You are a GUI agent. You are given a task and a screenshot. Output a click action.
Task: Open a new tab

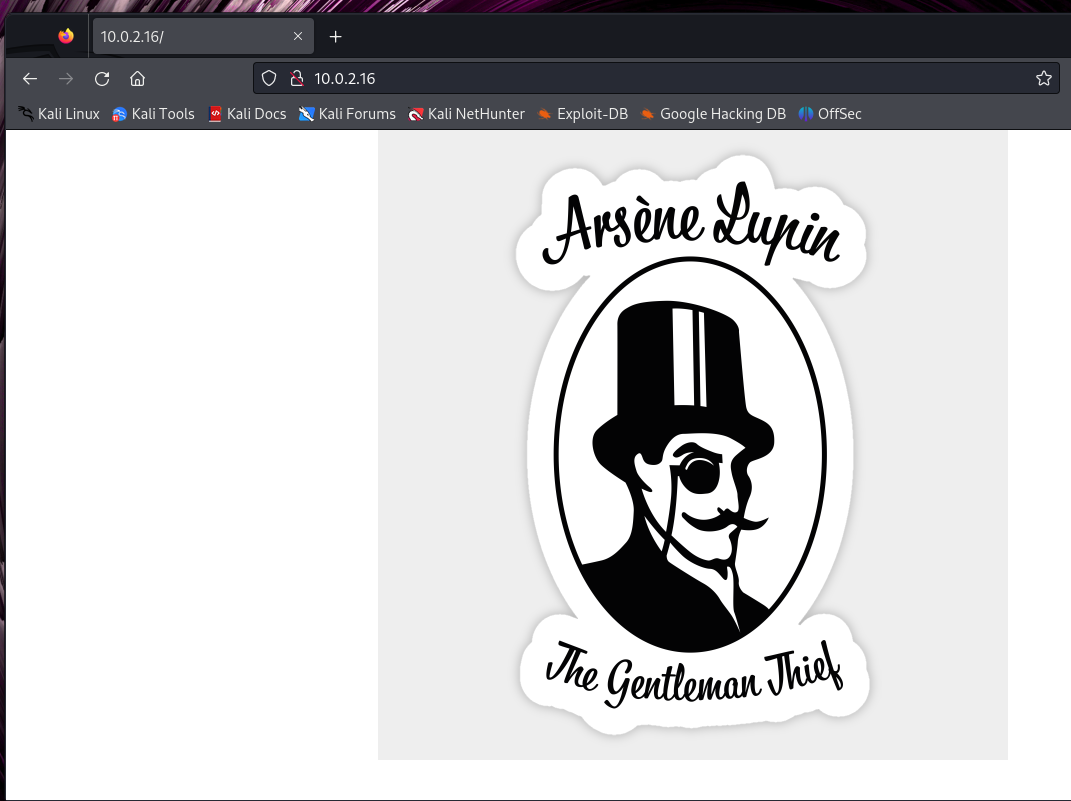pos(335,37)
